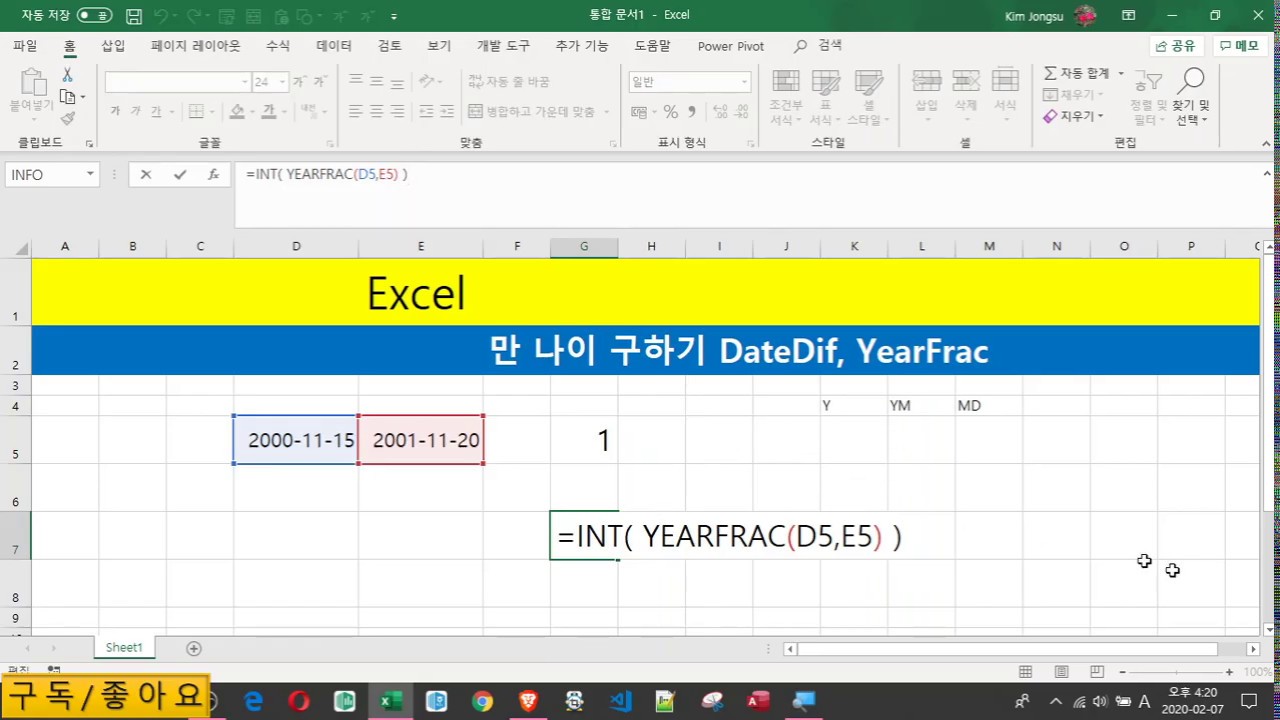Open Chrome from the taskbar
The height and width of the screenshot is (720, 1280).
(x=482, y=701)
